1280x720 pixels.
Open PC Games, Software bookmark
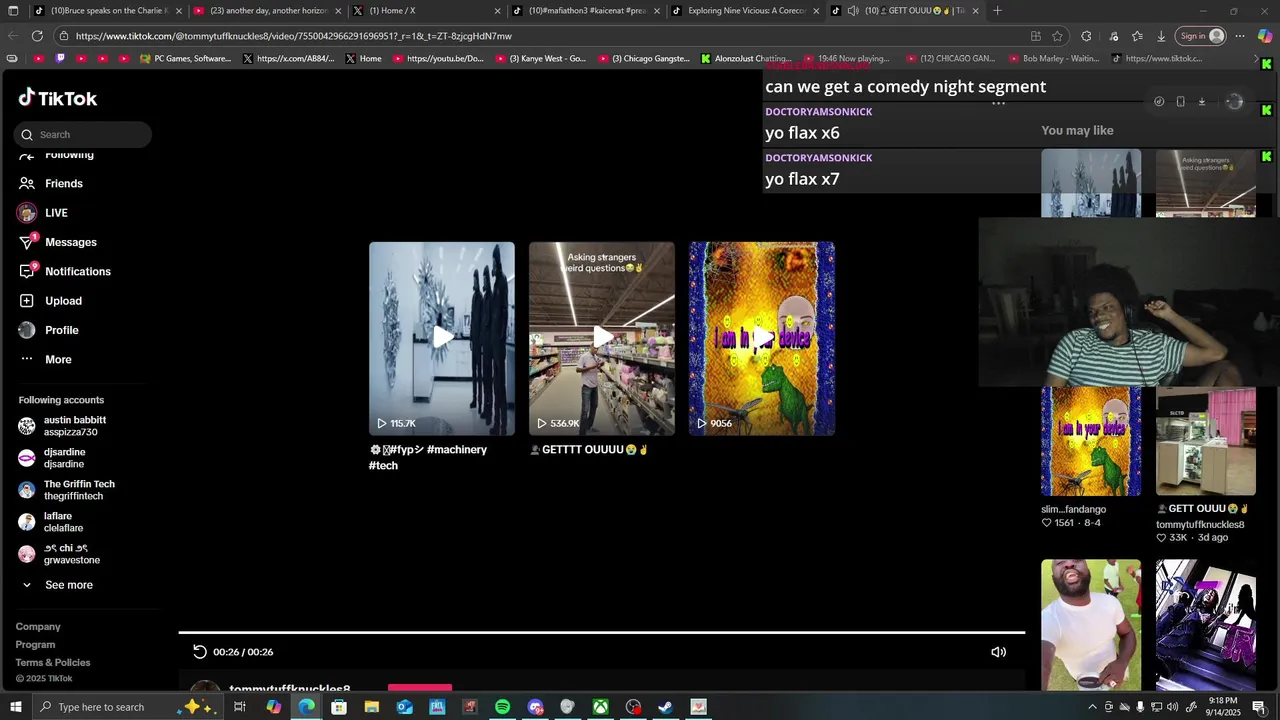point(185,59)
